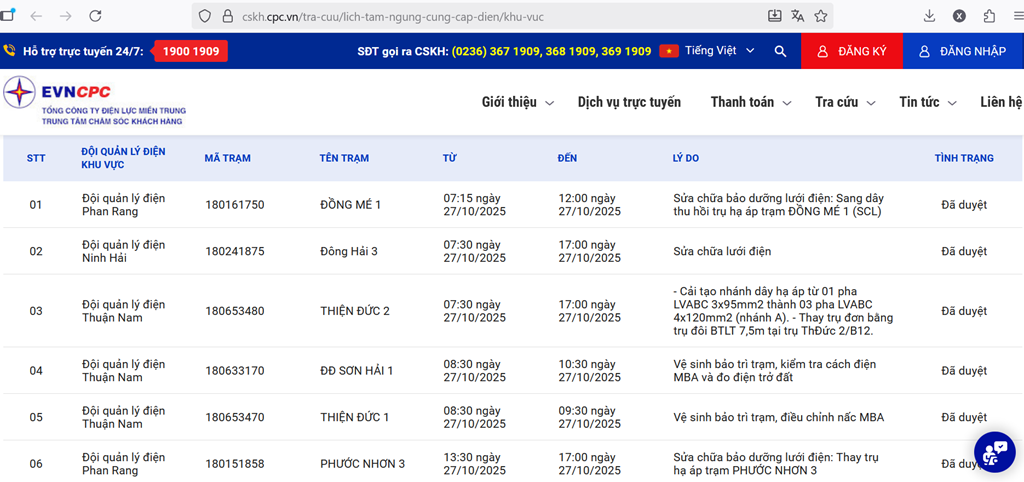
Task: Open the live chat support widget
Action: (x=994, y=451)
